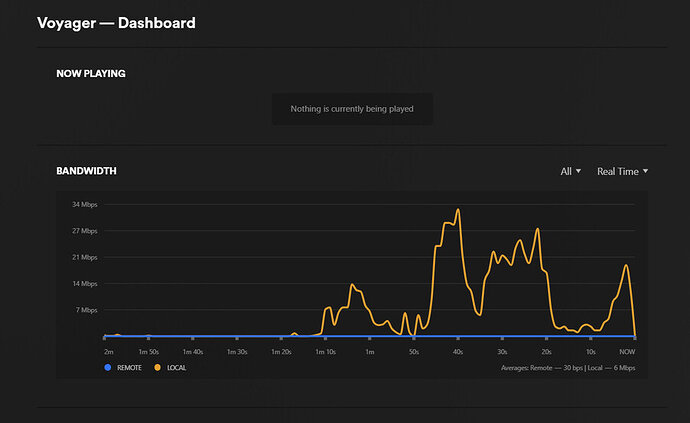Click the Averages Remote and Local summary text

(568, 368)
